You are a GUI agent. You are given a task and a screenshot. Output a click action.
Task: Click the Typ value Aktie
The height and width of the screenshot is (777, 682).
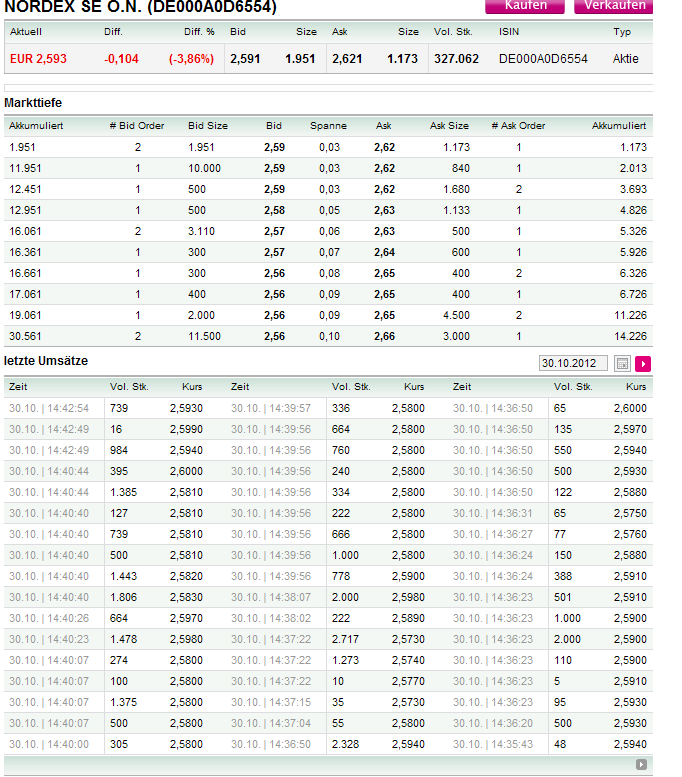click(625, 59)
